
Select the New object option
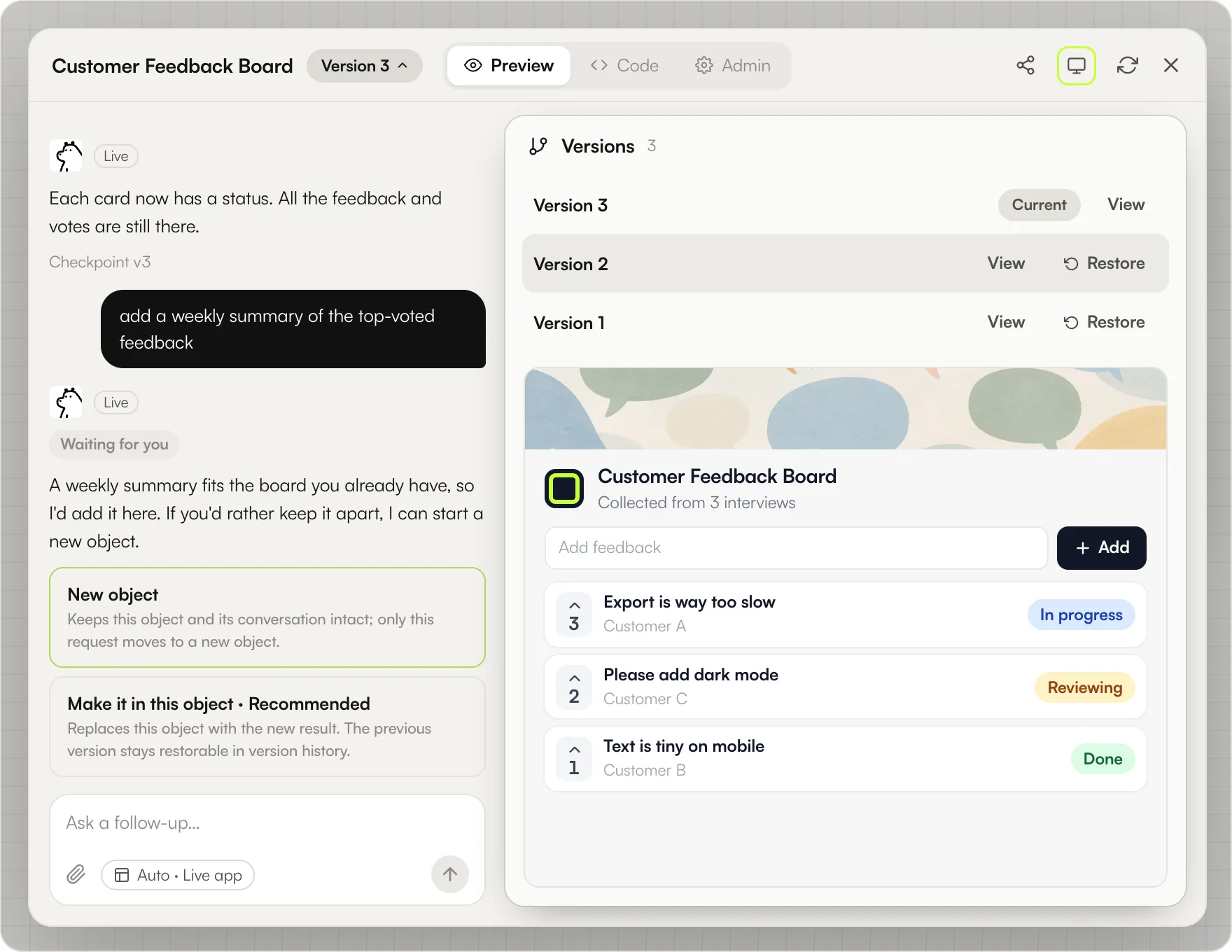[x=267, y=617]
